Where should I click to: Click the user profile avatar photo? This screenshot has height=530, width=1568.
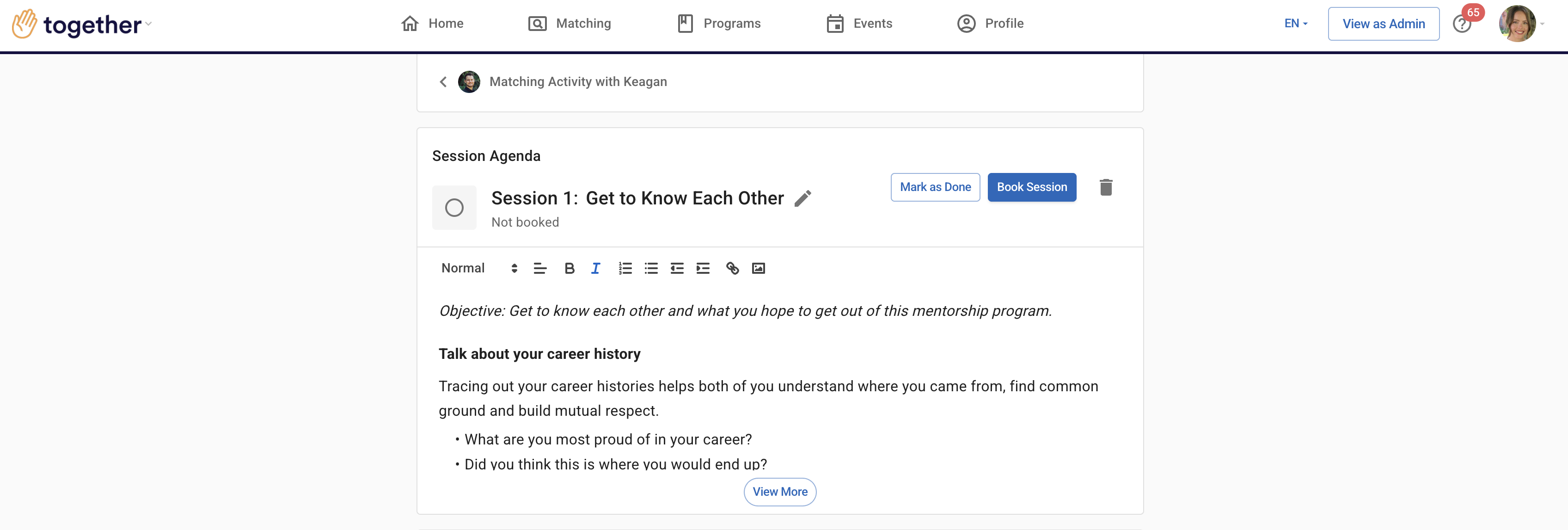pyautogui.click(x=1516, y=24)
